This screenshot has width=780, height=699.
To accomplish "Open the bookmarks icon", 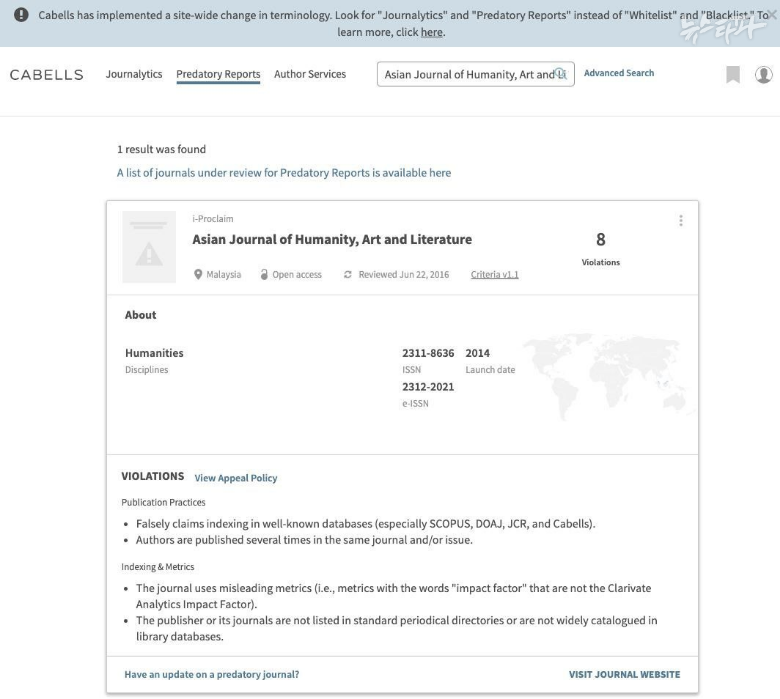I will pos(733,75).
